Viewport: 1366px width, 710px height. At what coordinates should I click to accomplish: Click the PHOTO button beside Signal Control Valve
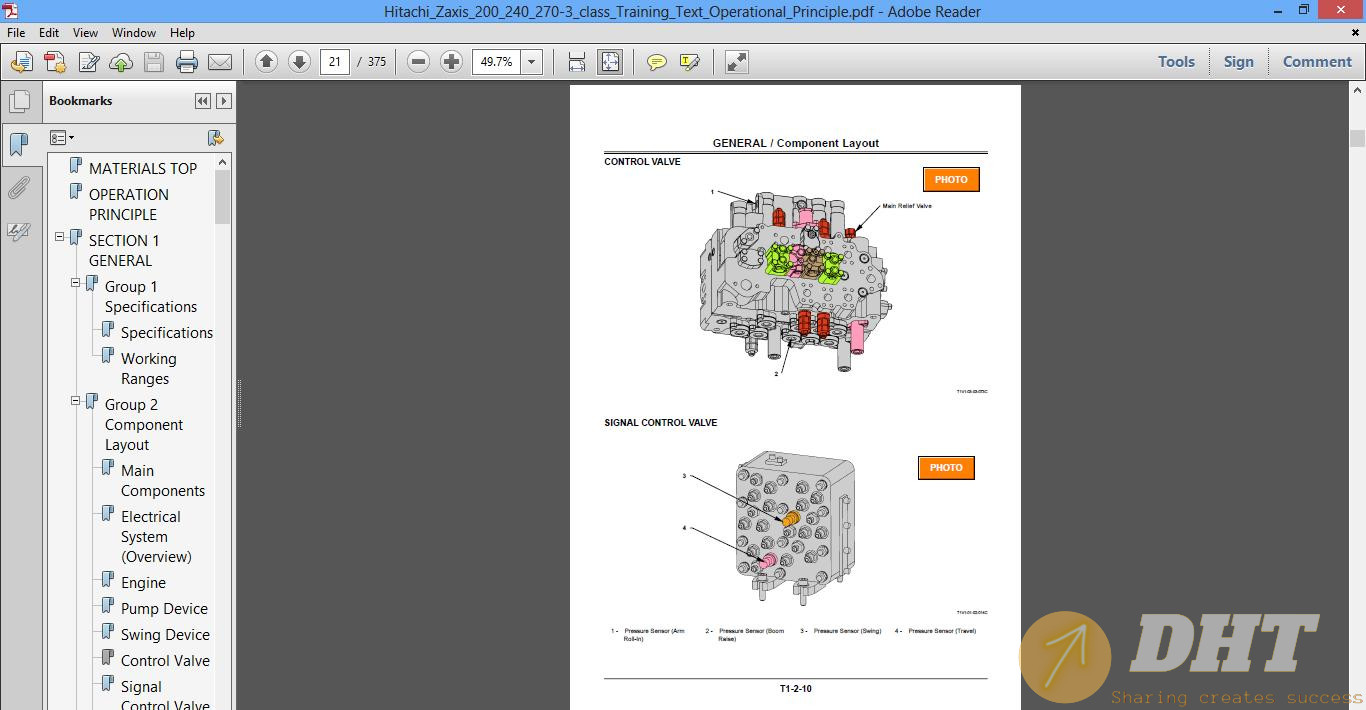click(946, 468)
